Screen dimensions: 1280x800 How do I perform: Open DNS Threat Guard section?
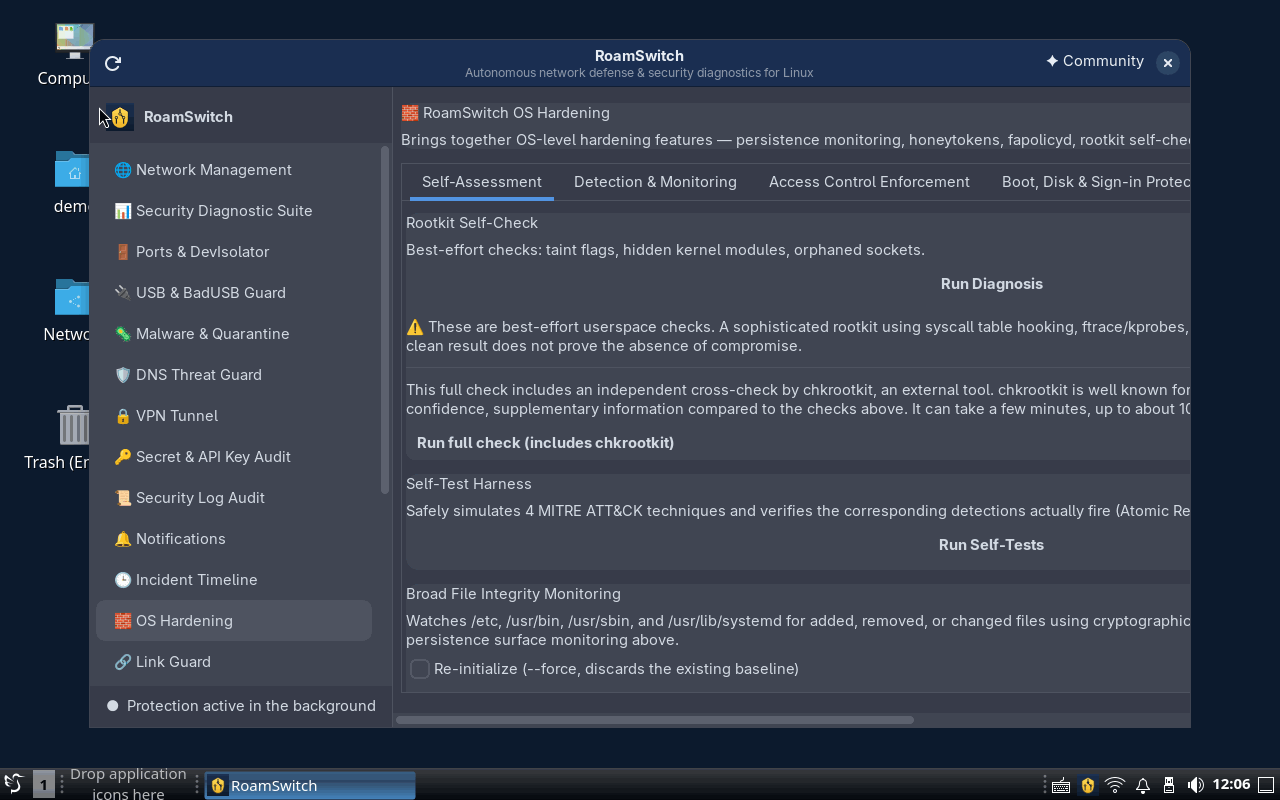(234, 375)
